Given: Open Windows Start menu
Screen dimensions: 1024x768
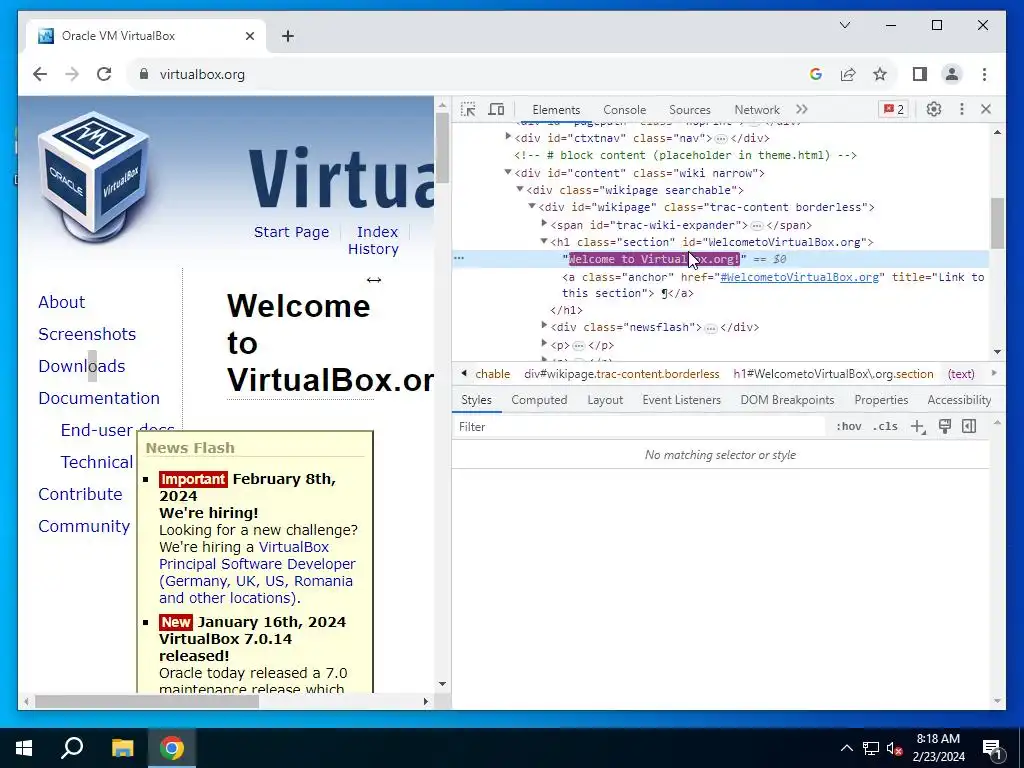Looking at the screenshot, I should [x=24, y=748].
